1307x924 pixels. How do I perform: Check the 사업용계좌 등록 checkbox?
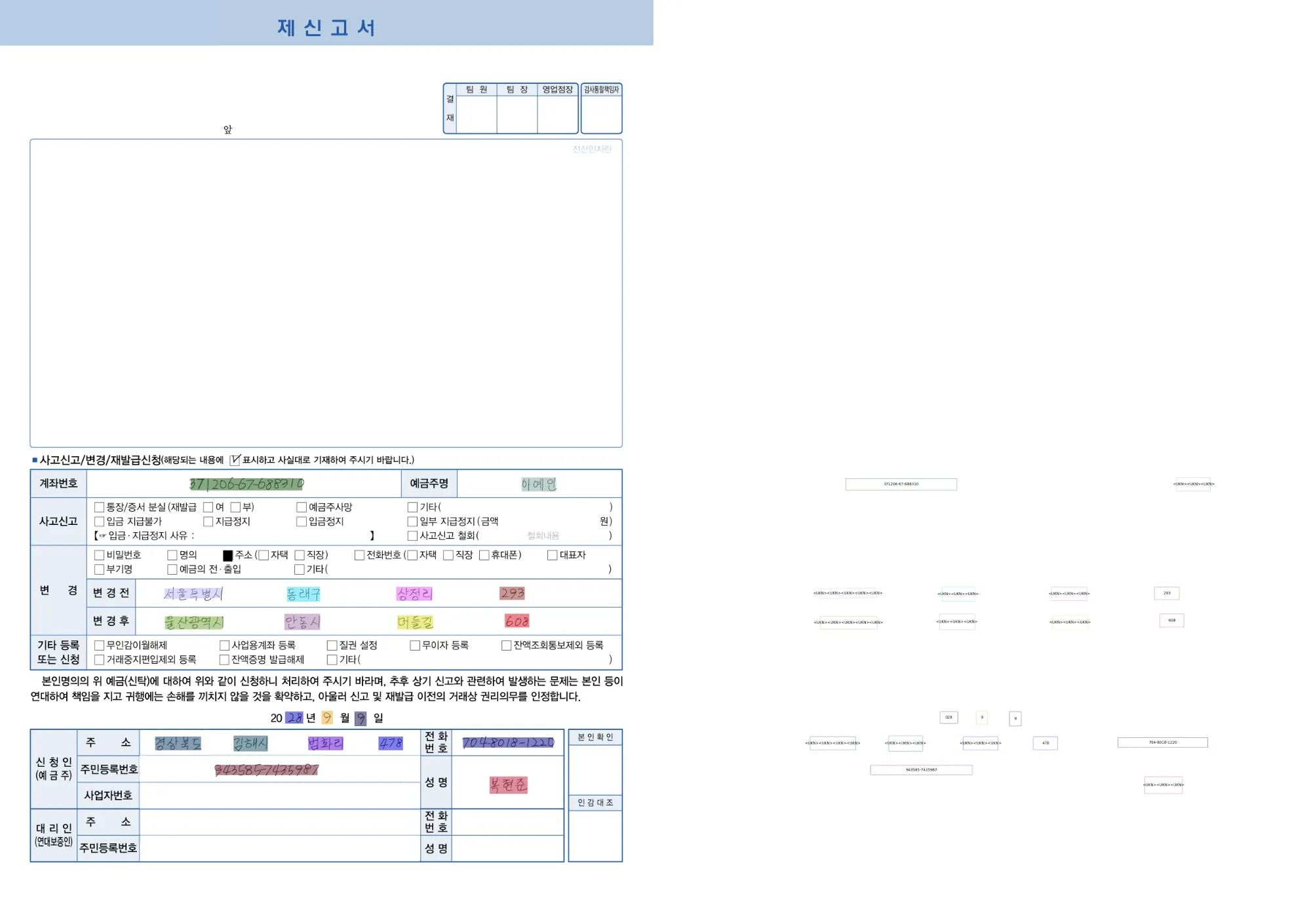[x=224, y=645]
